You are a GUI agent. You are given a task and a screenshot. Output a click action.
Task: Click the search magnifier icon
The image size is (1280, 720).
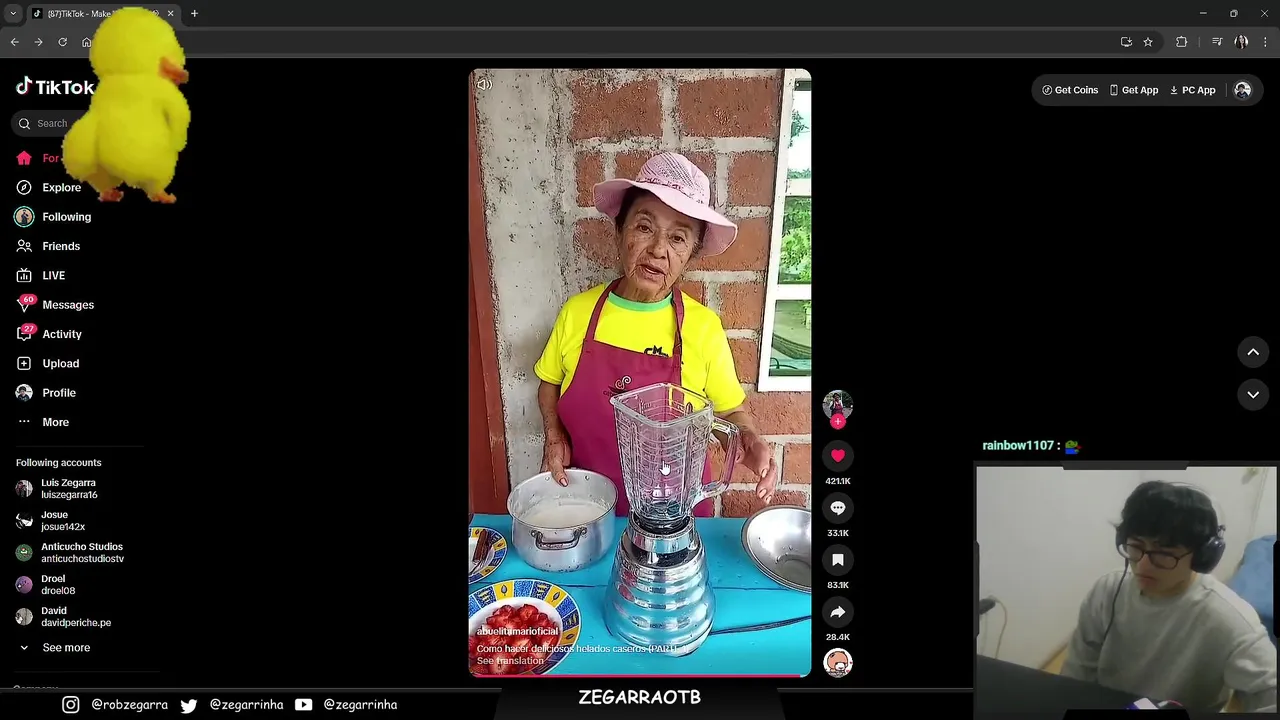pos(24,124)
